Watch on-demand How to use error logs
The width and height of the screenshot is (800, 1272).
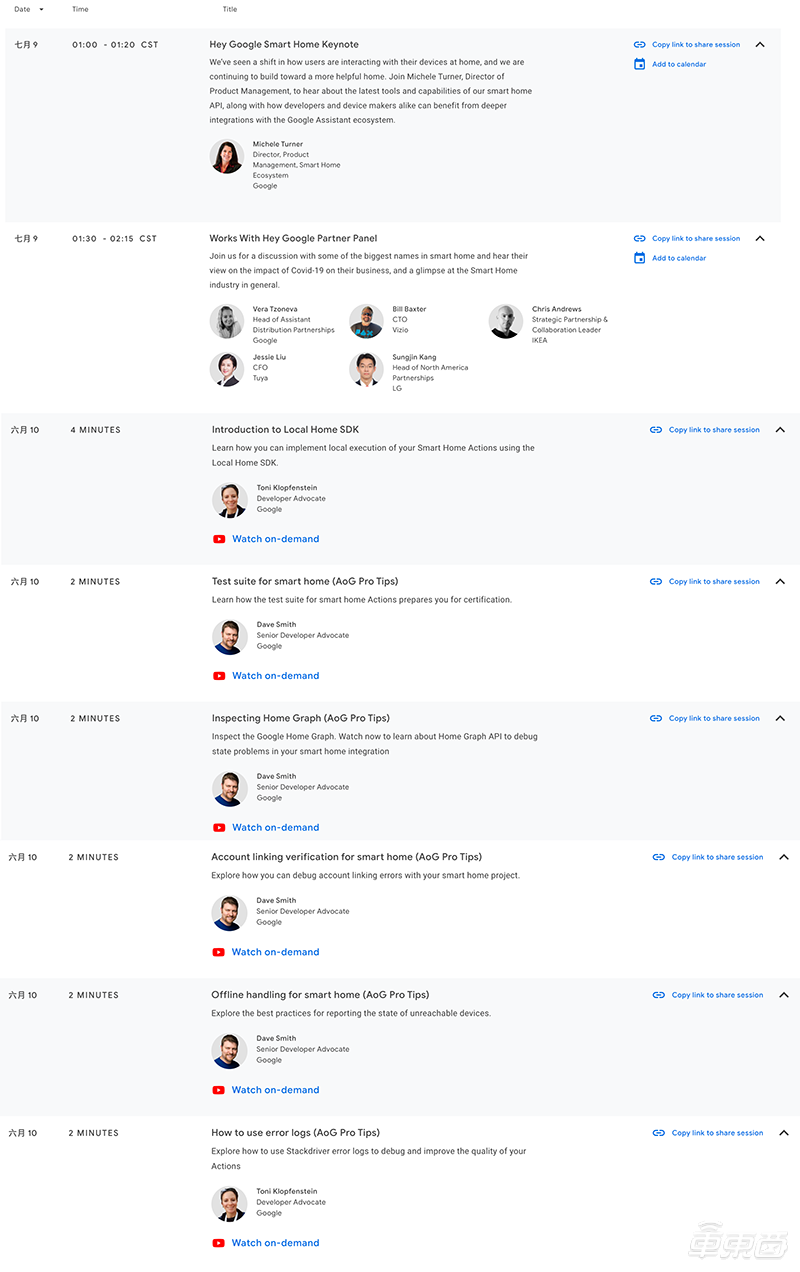pos(276,1243)
